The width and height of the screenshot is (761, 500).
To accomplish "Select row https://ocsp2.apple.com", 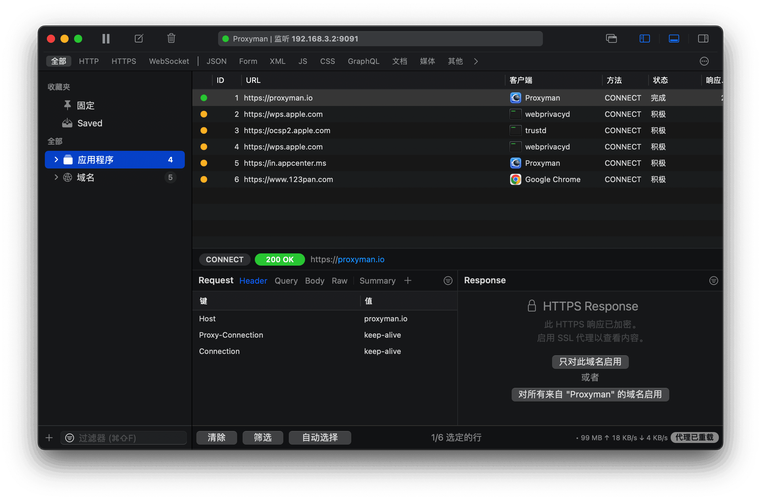I will tap(457, 130).
